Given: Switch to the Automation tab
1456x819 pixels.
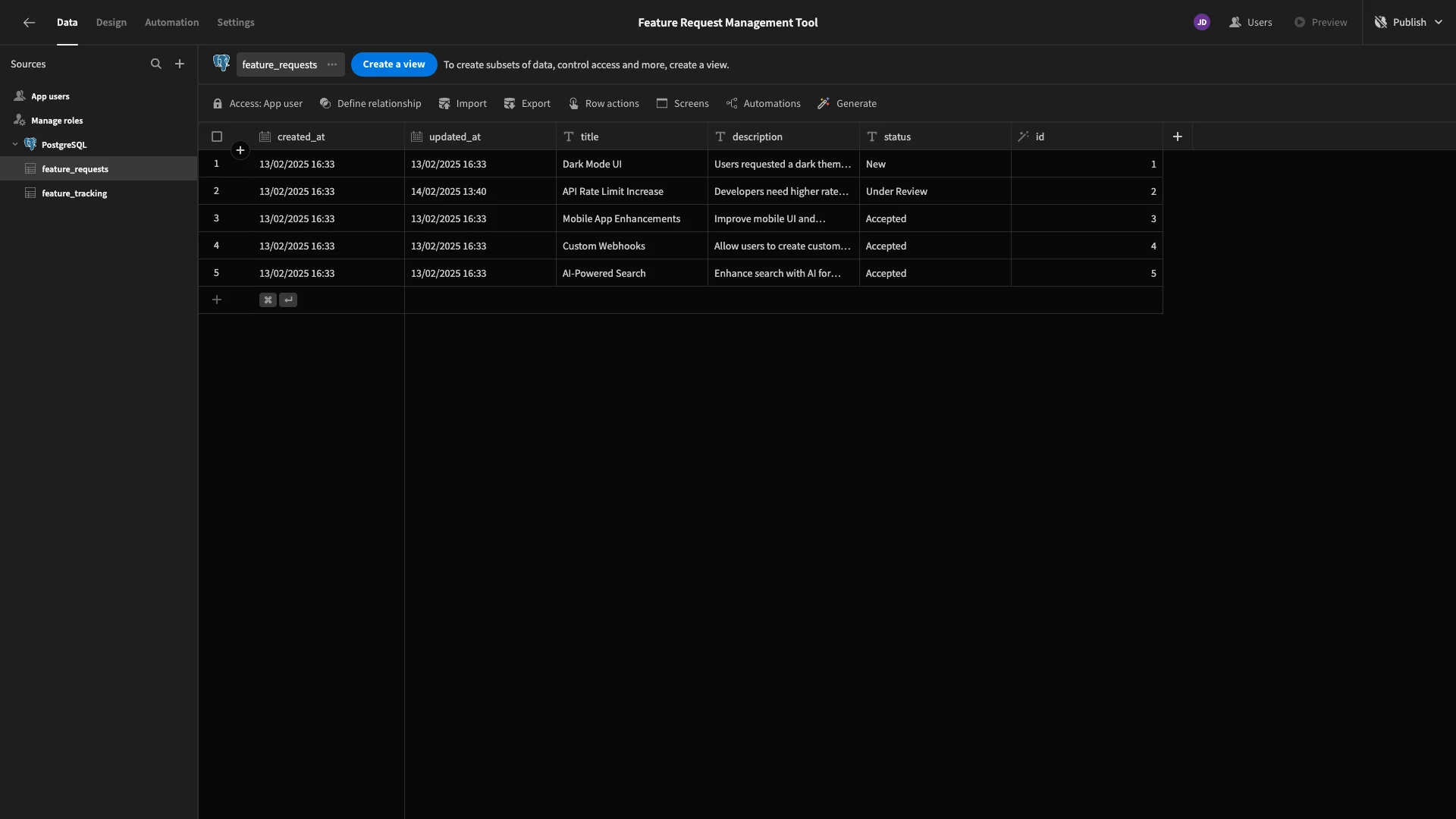Looking at the screenshot, I should (172, 23).
